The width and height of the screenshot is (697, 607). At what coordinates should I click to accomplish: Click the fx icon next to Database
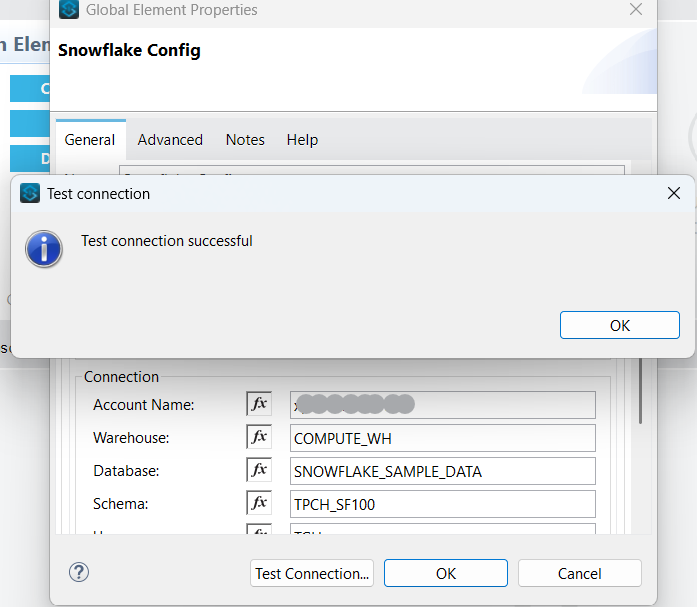click(259, 470)
